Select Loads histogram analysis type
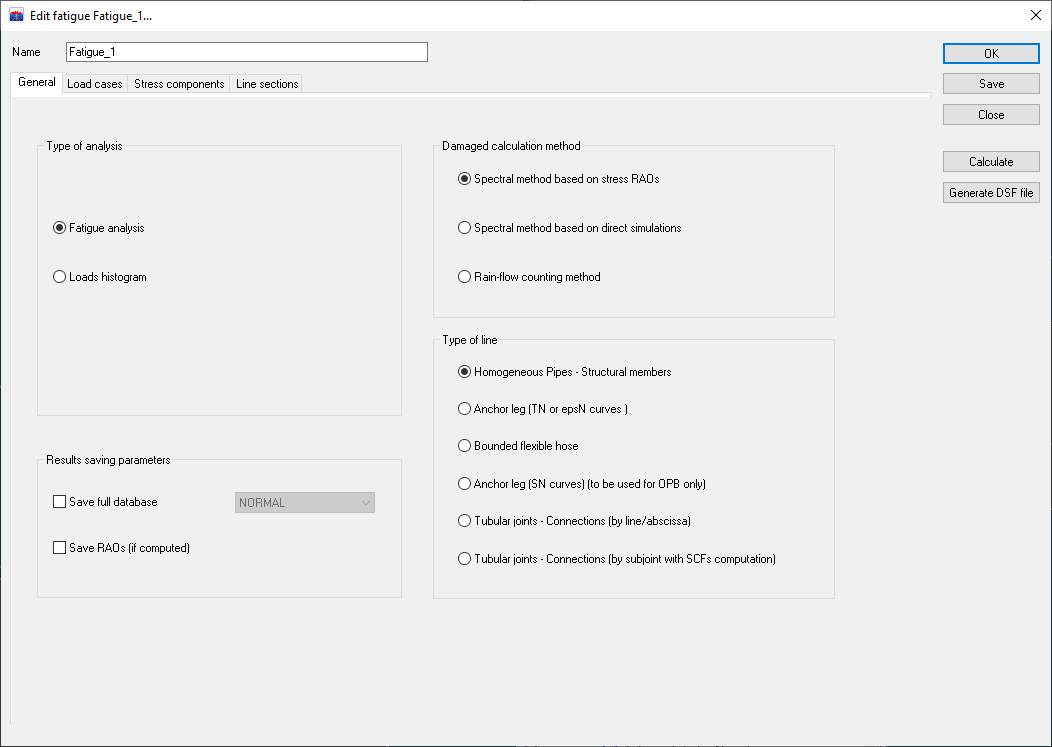The height and width of the screenshot is (747, 1052). click(x=59, y=277)
